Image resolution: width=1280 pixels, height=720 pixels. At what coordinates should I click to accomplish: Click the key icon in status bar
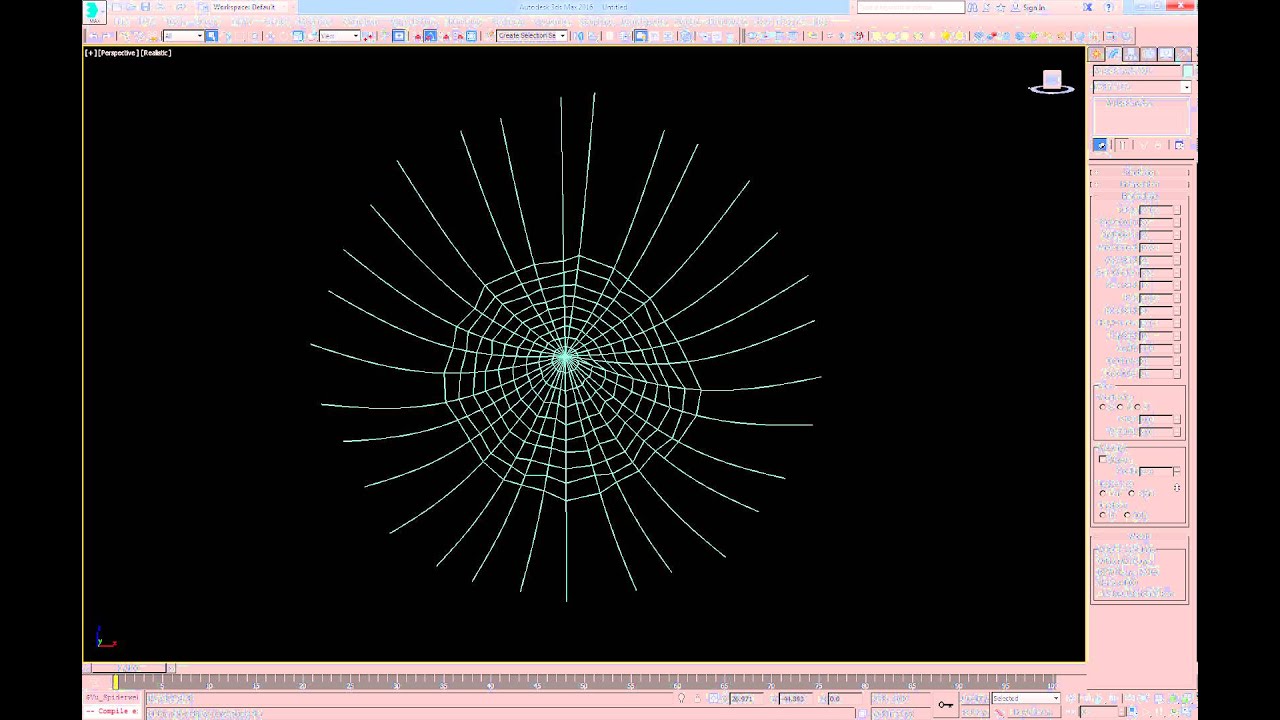[945, 704]
